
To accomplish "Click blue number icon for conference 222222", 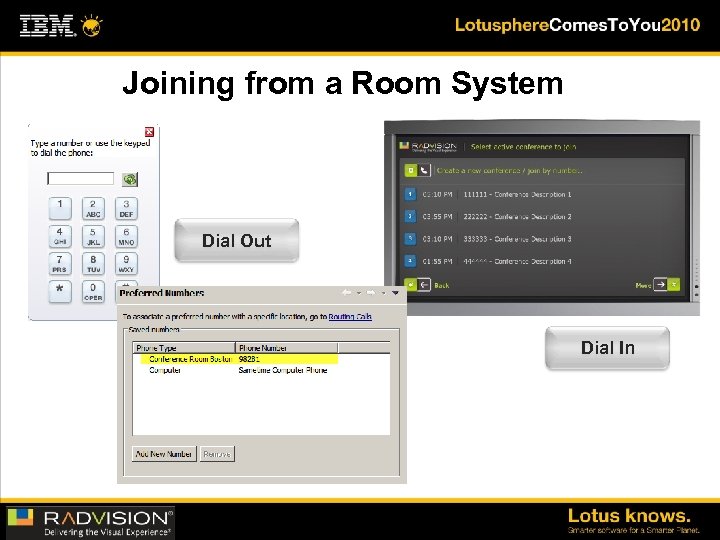I will pos(410,216).
